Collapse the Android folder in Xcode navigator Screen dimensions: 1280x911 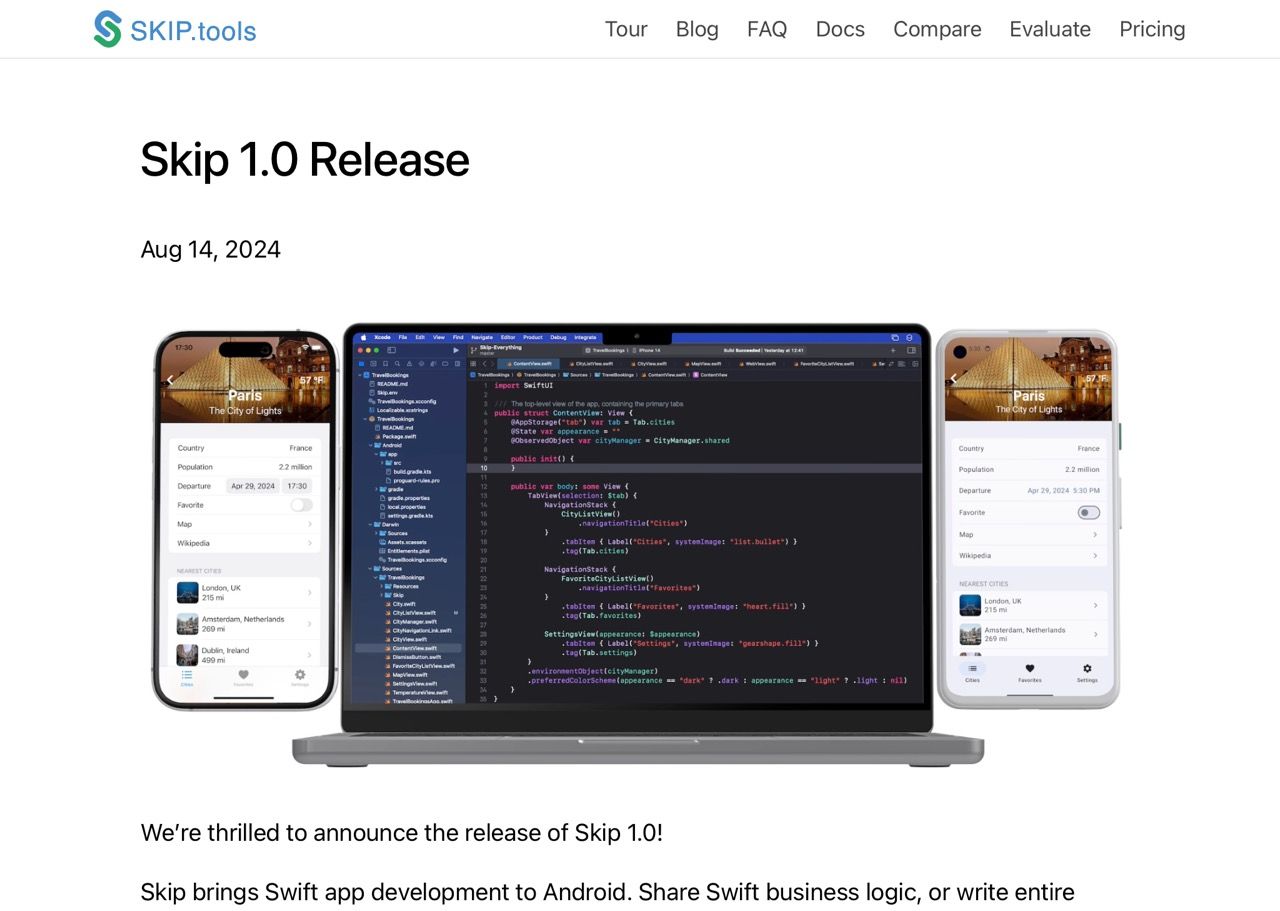point(370,445)
